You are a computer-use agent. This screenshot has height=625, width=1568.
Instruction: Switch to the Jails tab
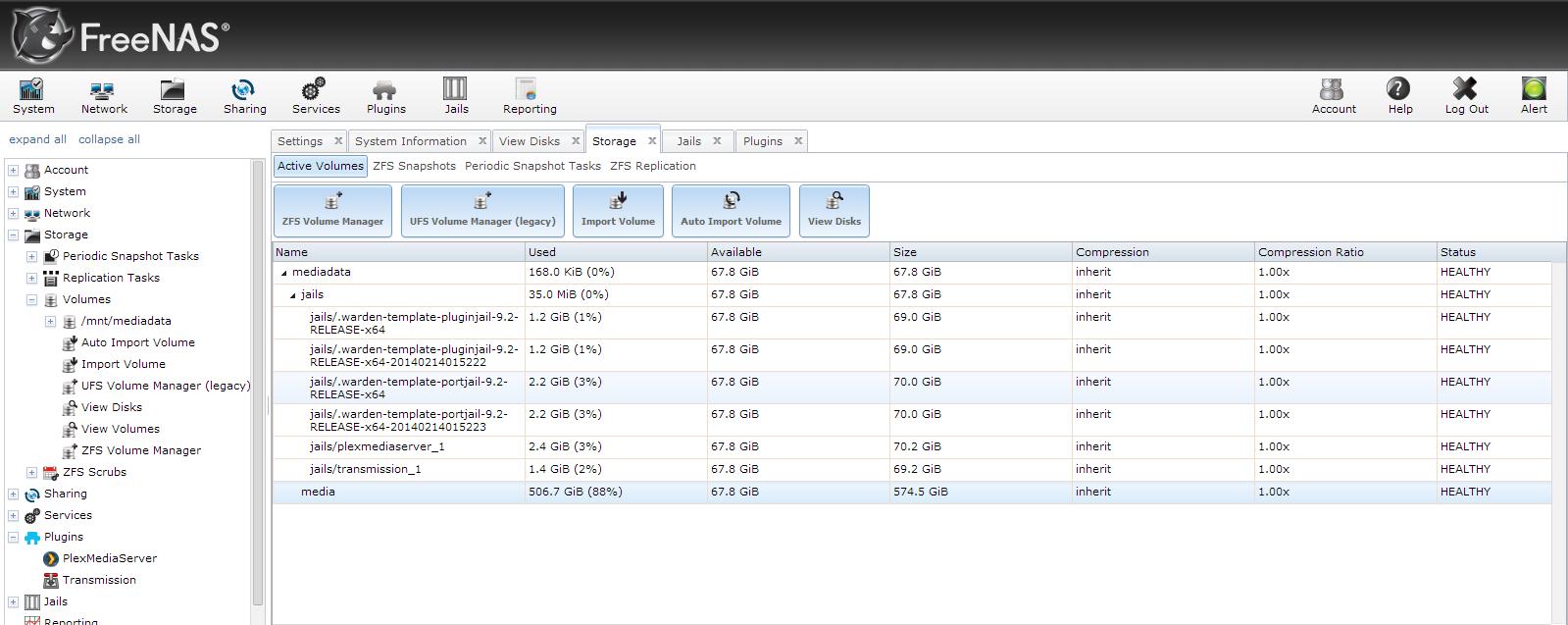point(689,141)
